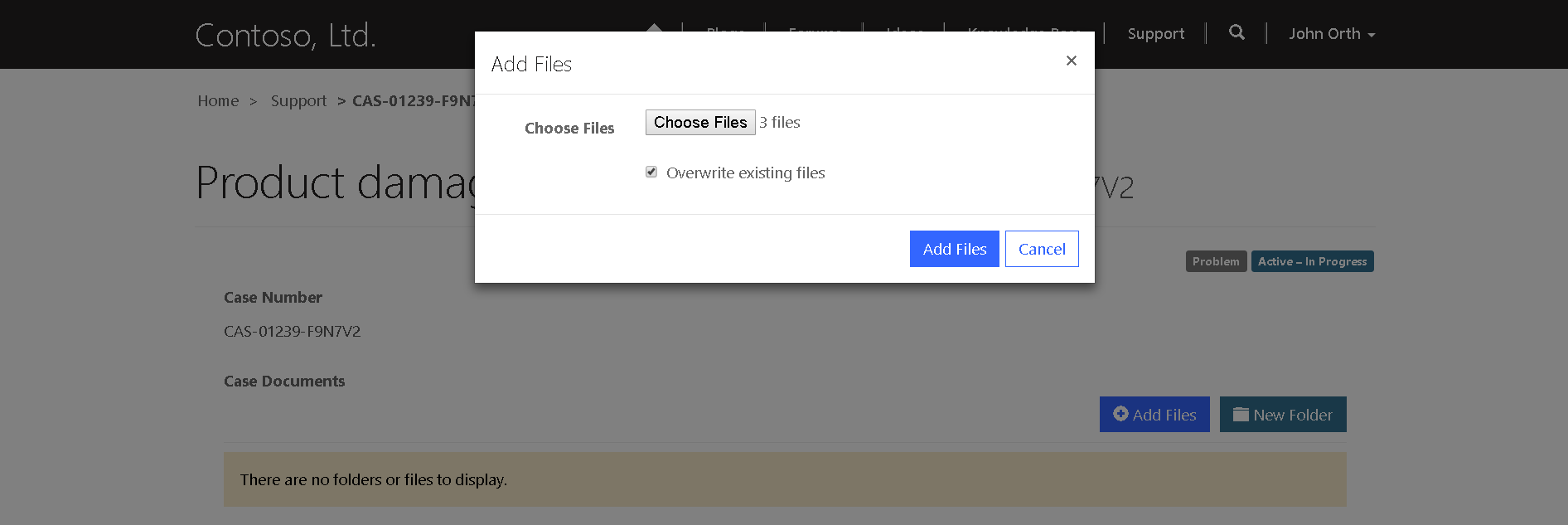The height and width of the screenshot is (525, 1568).
Task: Click the plus icon on Add Files
Action: tap(1120, 414)
